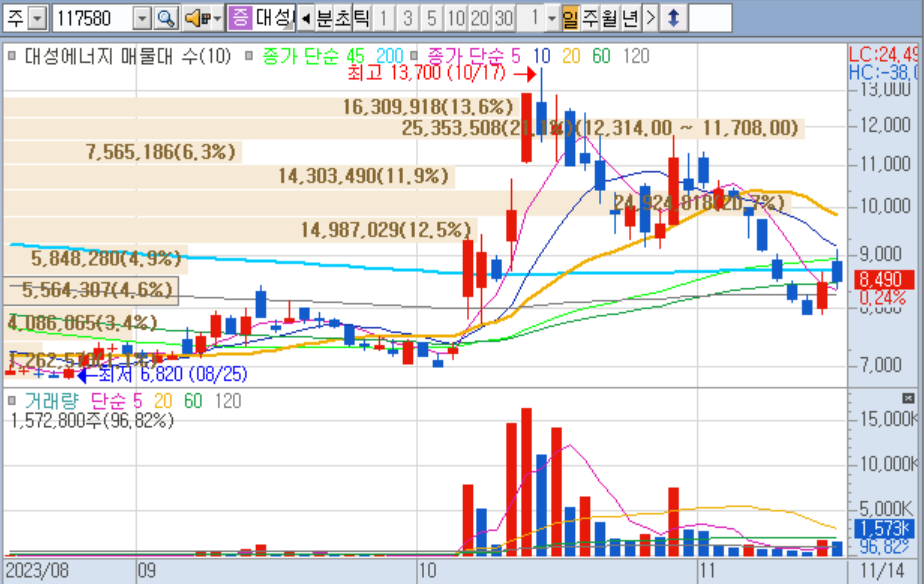The height and width of the screenshot is (584, 924).
Task: Click the purple 증 badge icon
Action: click(x=240, y=18)
